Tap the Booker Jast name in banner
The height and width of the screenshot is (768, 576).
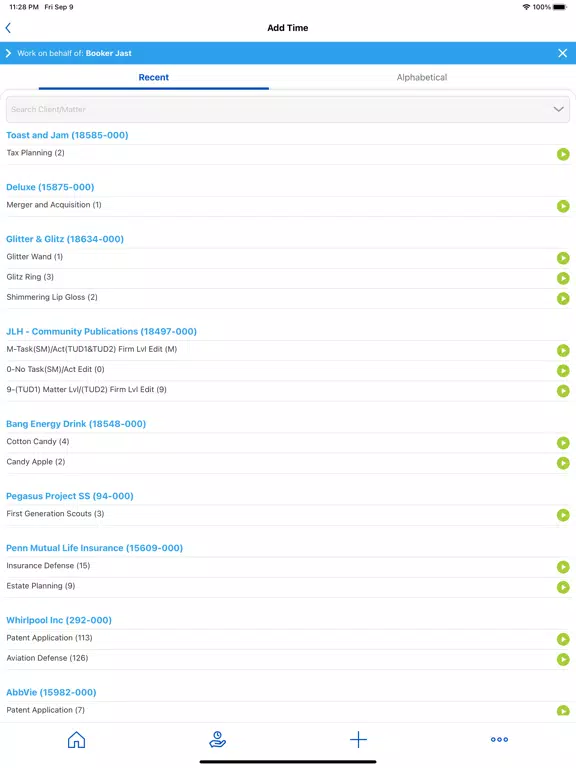point(108,53)
